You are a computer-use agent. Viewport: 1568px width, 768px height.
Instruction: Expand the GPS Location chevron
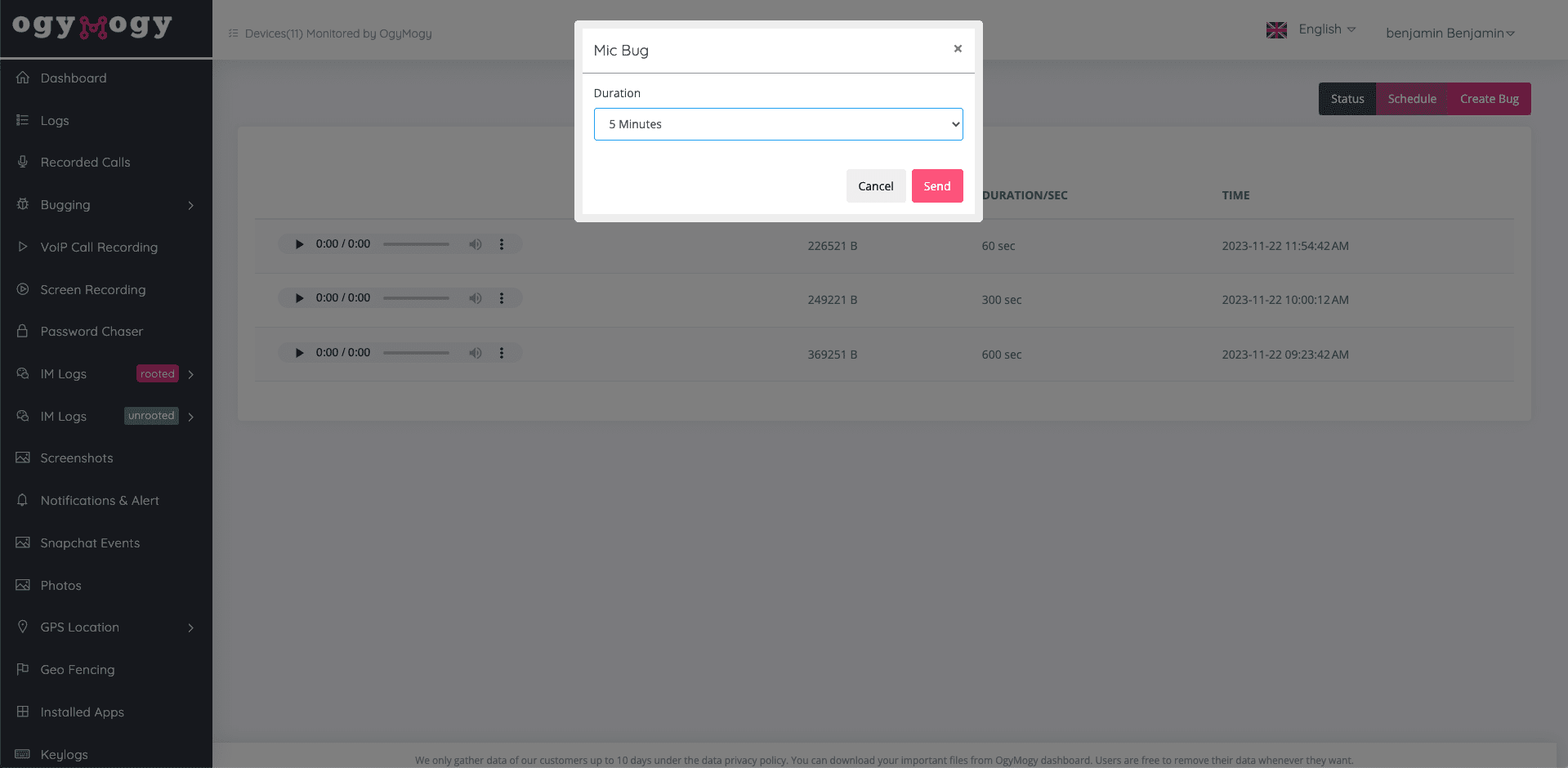tap(191, 627)
